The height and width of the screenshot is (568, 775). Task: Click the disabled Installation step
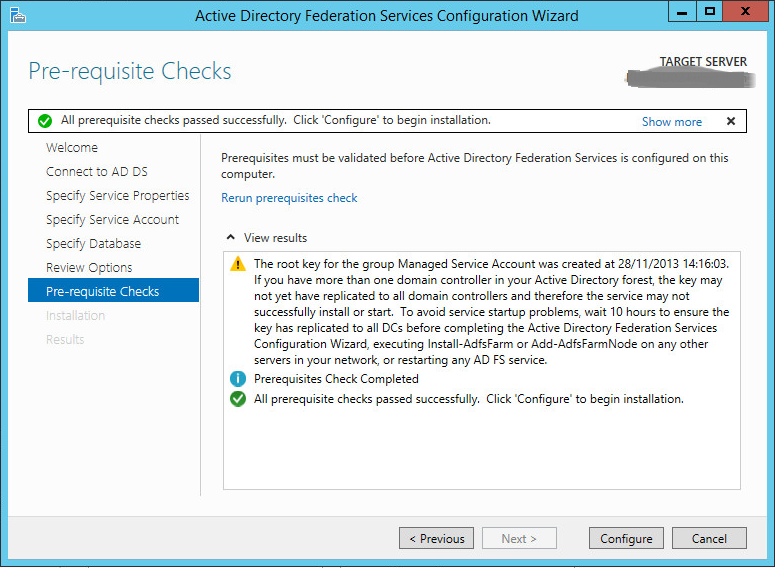click(x=76, y=315)
